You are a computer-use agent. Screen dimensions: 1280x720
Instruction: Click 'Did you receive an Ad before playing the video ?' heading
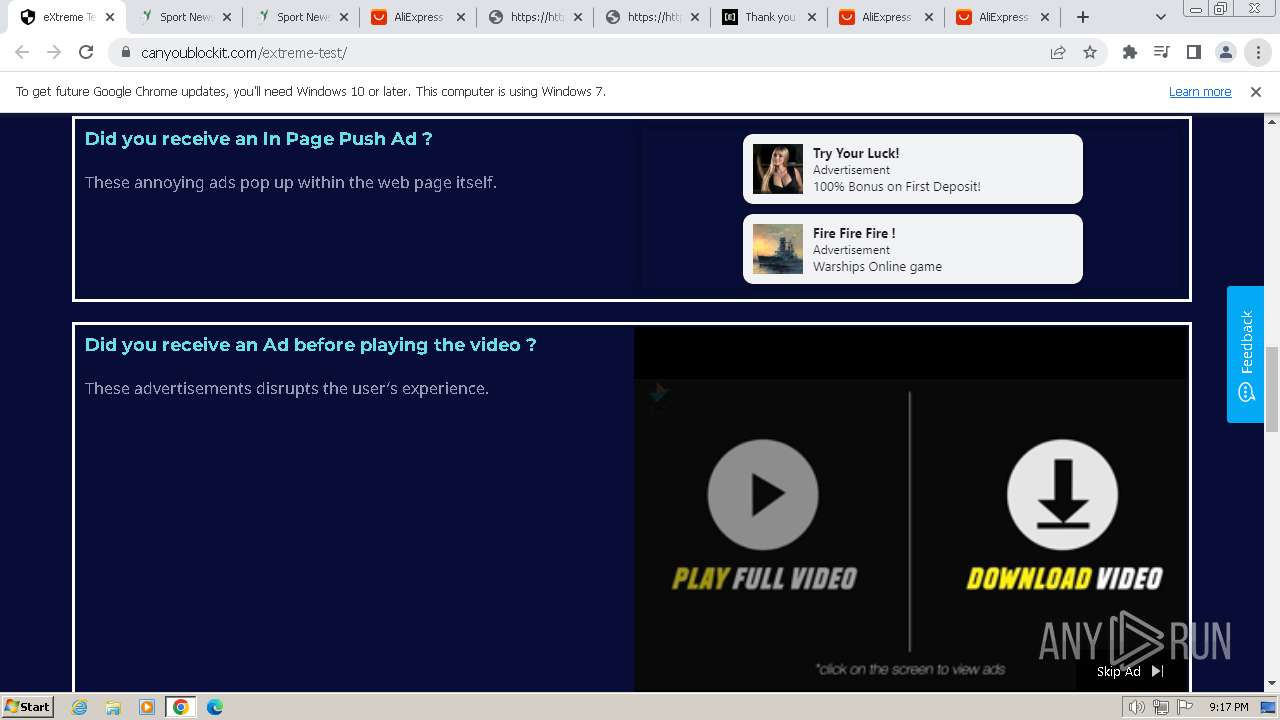pos(311,345)
